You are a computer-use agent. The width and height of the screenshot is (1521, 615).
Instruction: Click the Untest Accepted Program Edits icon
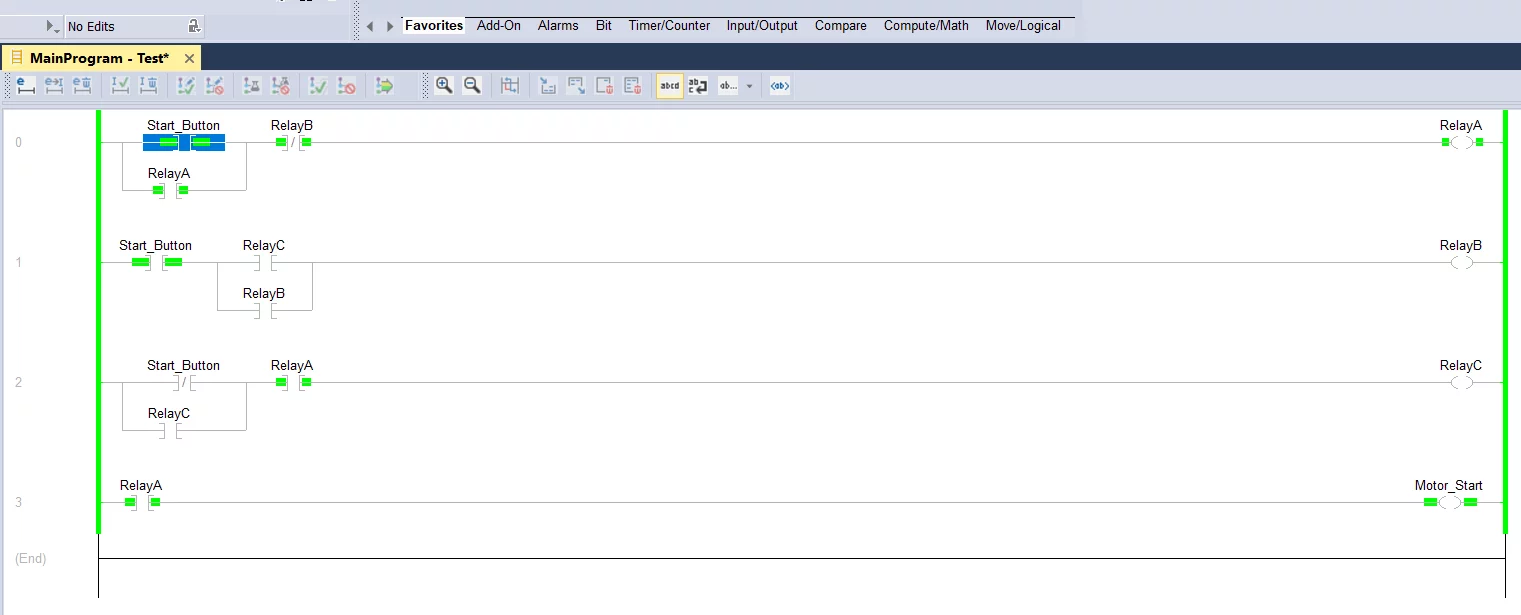pos(280,86)
